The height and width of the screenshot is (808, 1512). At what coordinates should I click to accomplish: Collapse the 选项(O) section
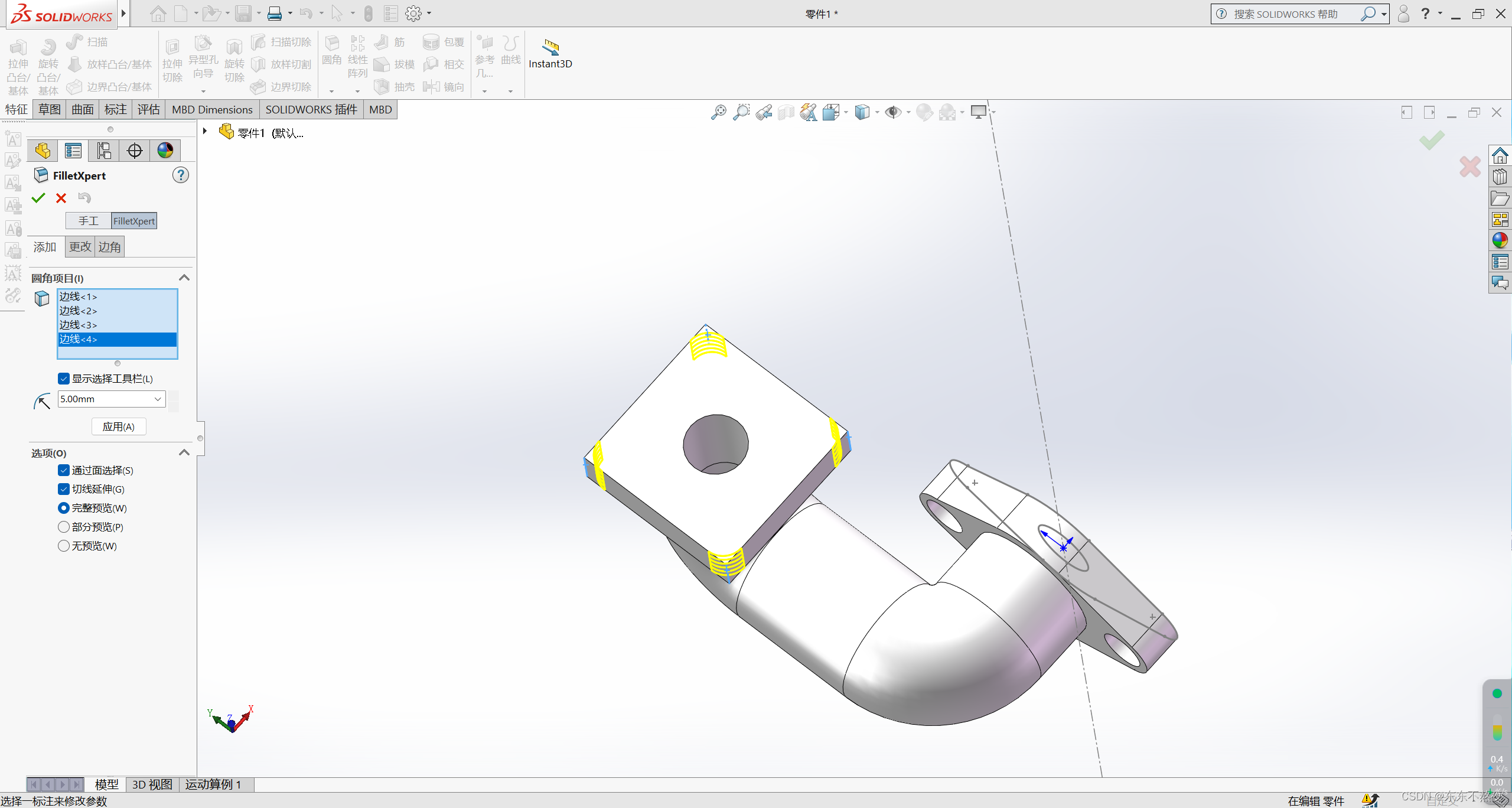coord(184,452)
